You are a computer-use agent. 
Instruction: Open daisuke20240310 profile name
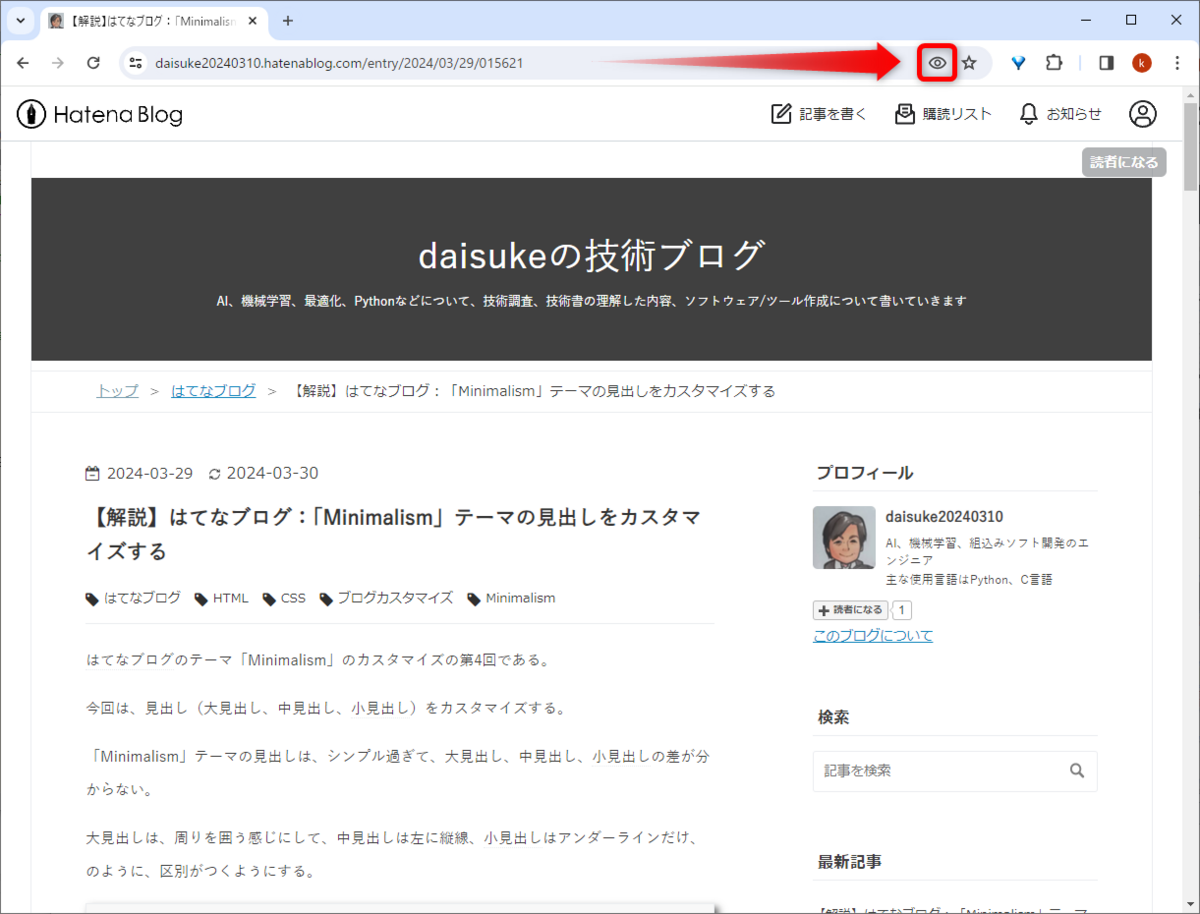[944, 517]
